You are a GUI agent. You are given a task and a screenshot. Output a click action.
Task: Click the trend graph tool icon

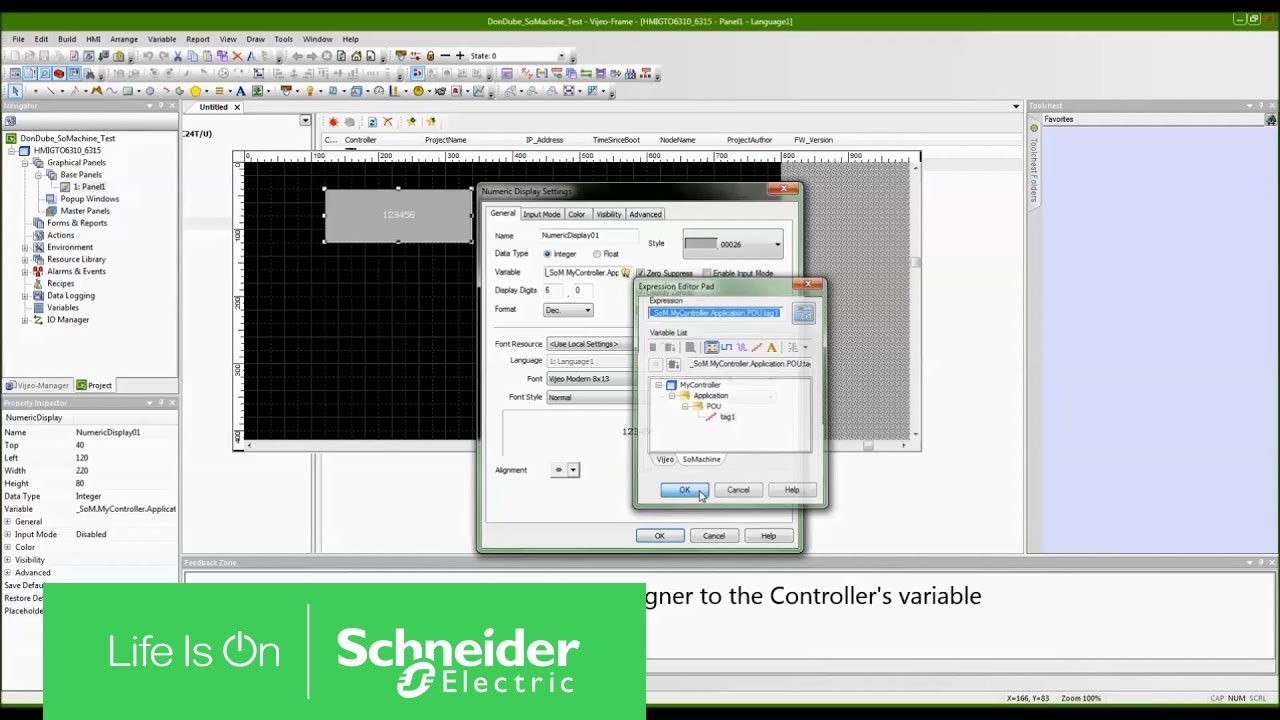pos(479,91)
